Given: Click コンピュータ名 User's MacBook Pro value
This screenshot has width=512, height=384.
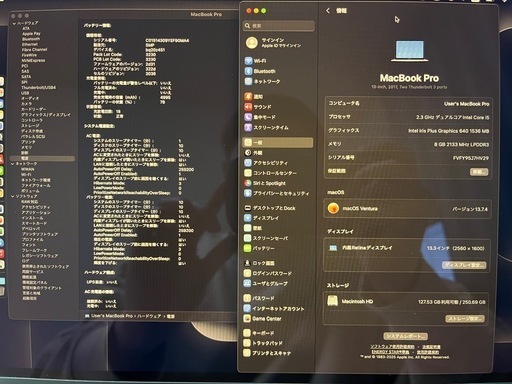Looking at the screenshot, I should 467,104.
